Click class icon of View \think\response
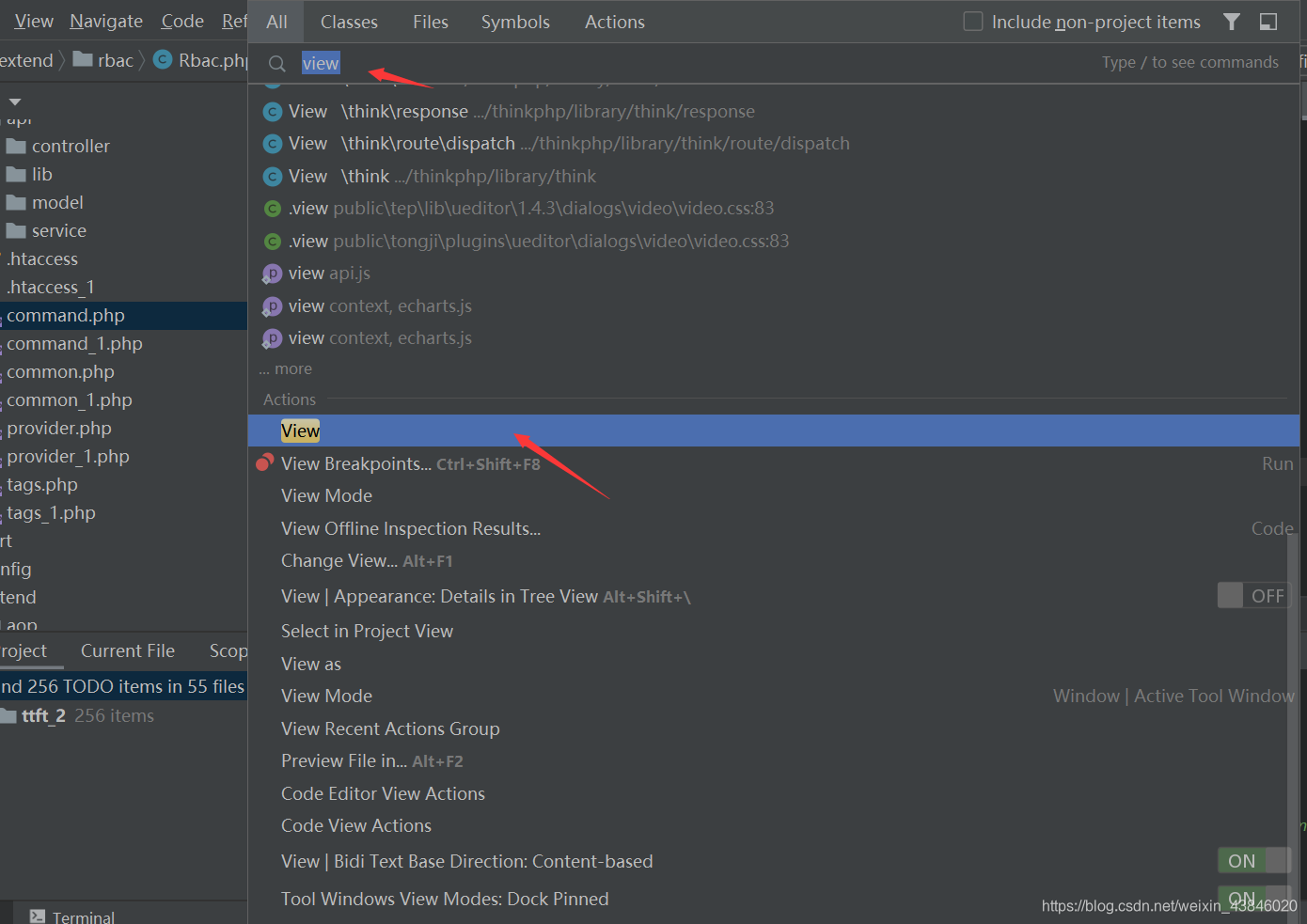Screen dimensions: 1307x924 click(273, 112)
